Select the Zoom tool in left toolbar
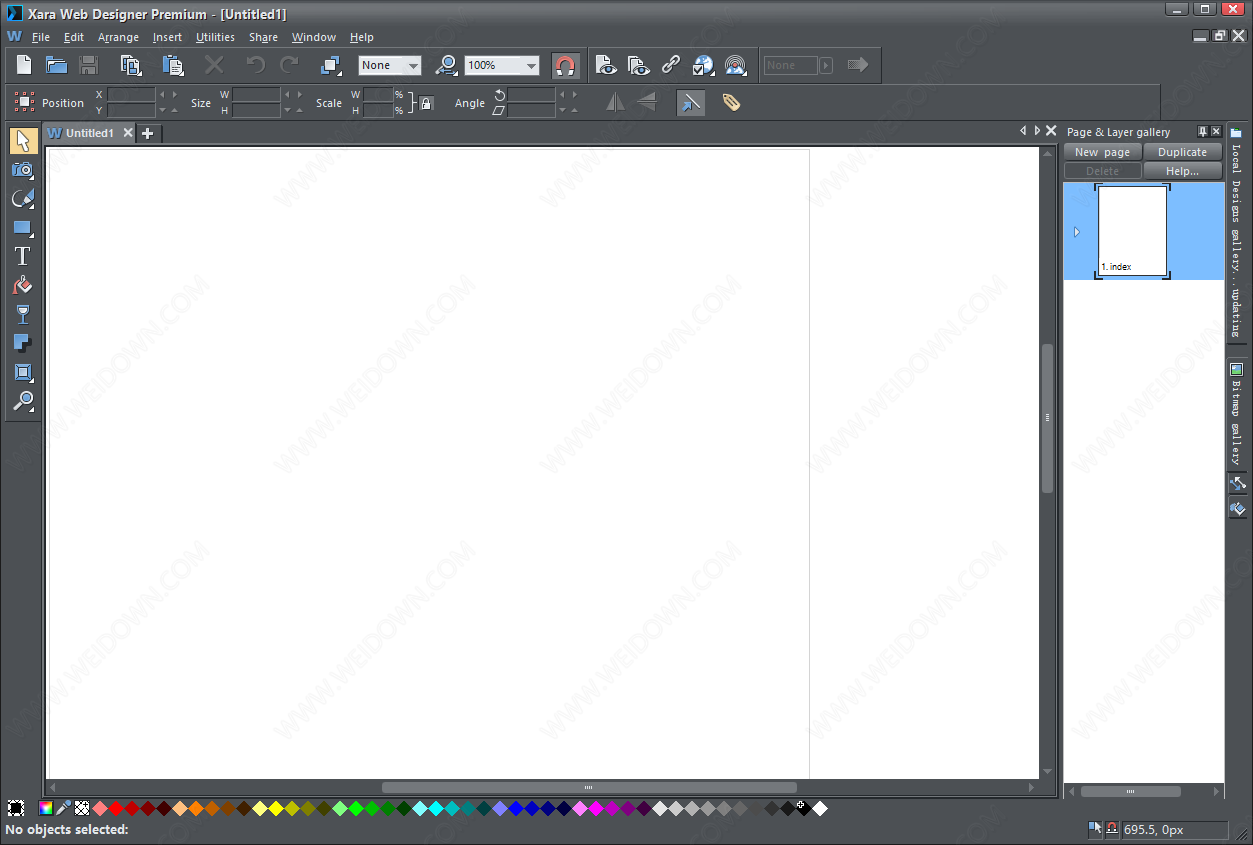Image resolution: width=1253 pixels, height=845 pixels. coord(22,402)
